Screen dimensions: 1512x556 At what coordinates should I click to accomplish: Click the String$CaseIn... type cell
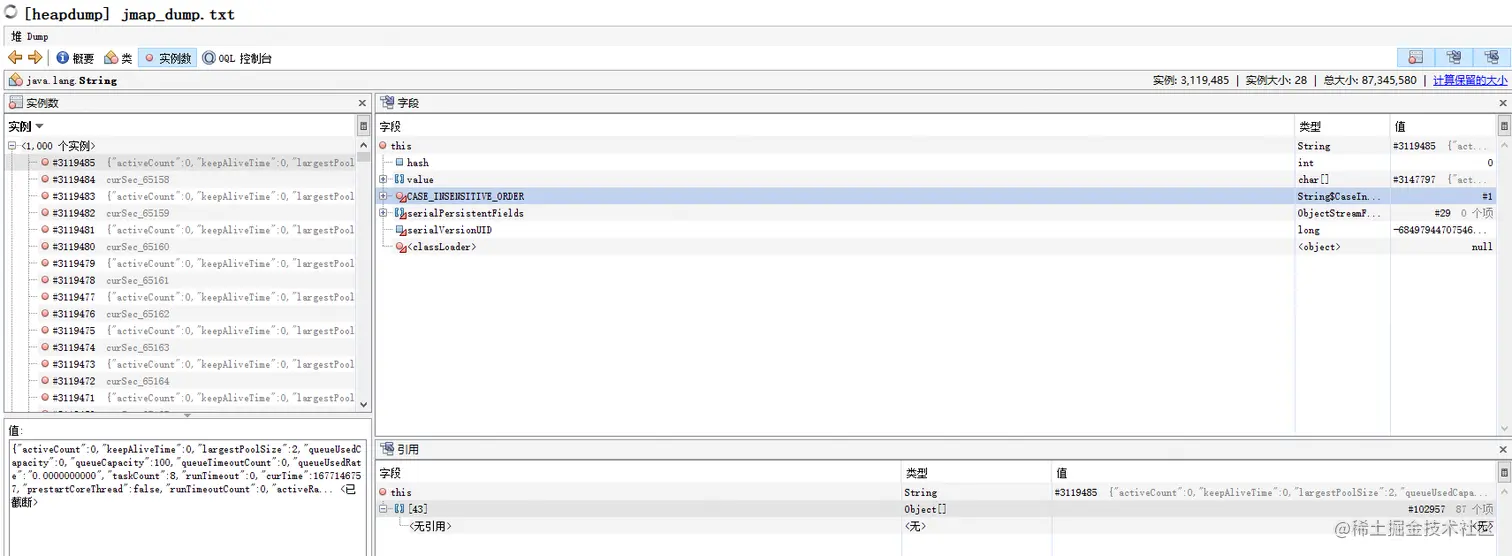click(1340, 196)
